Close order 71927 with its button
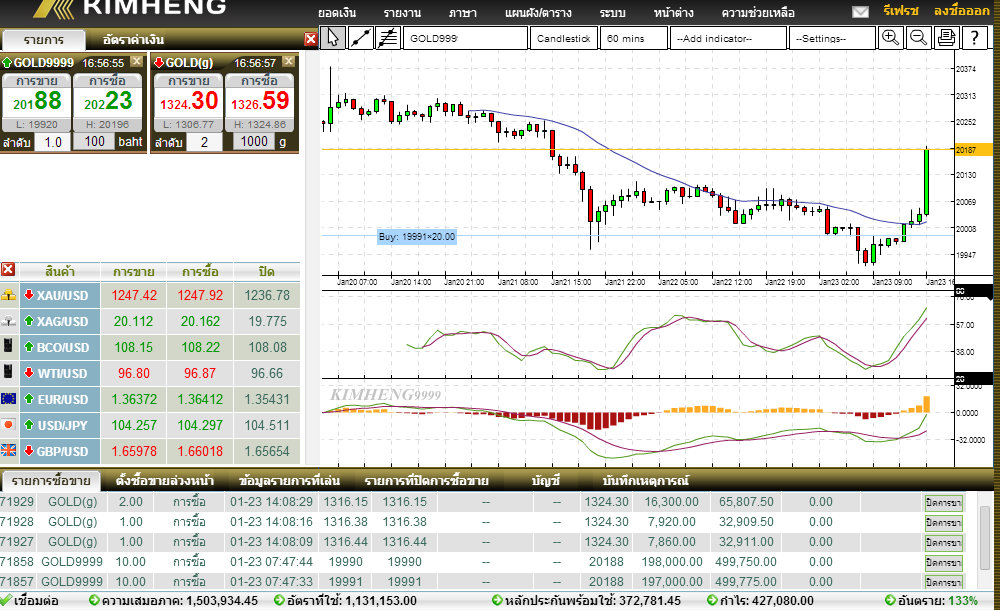Image resolution: width=1000 pixels, height=610 pixels. coord(943,542)
